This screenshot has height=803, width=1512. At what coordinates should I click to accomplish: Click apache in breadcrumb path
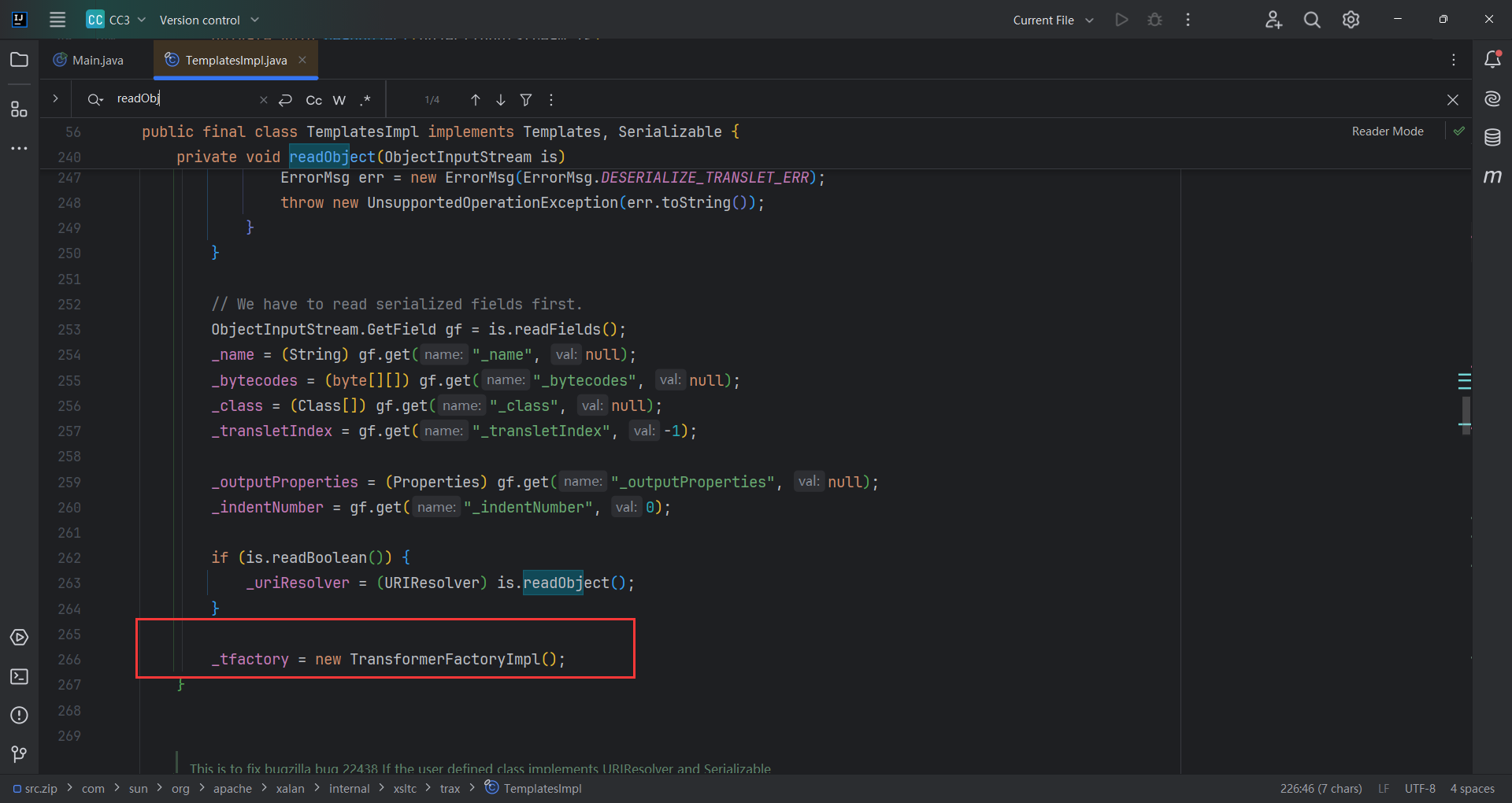click(232, 788)
